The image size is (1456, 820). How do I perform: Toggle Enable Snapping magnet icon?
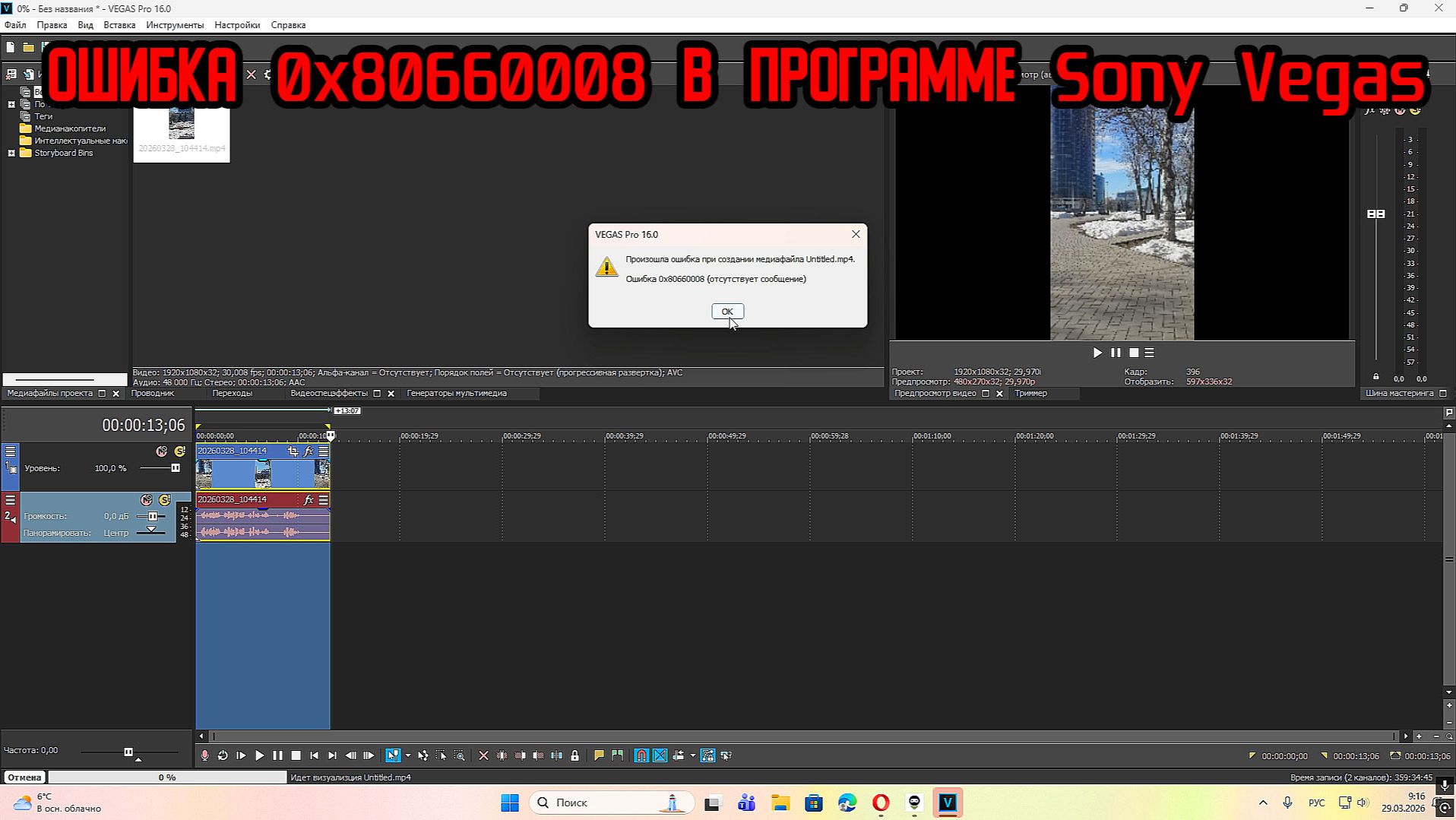pyautogui.click(x=641, y=755)
